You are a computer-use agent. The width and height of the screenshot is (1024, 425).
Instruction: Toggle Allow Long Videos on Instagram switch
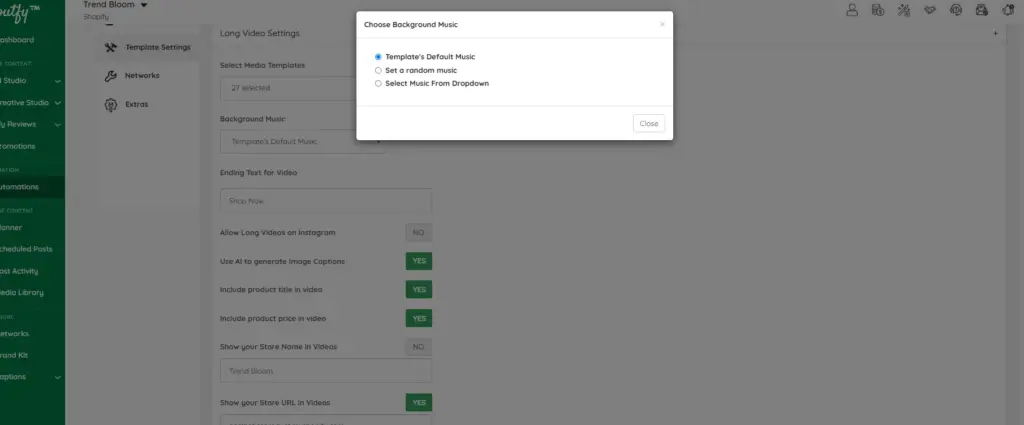pyautogui.click(x=419, y=232)
